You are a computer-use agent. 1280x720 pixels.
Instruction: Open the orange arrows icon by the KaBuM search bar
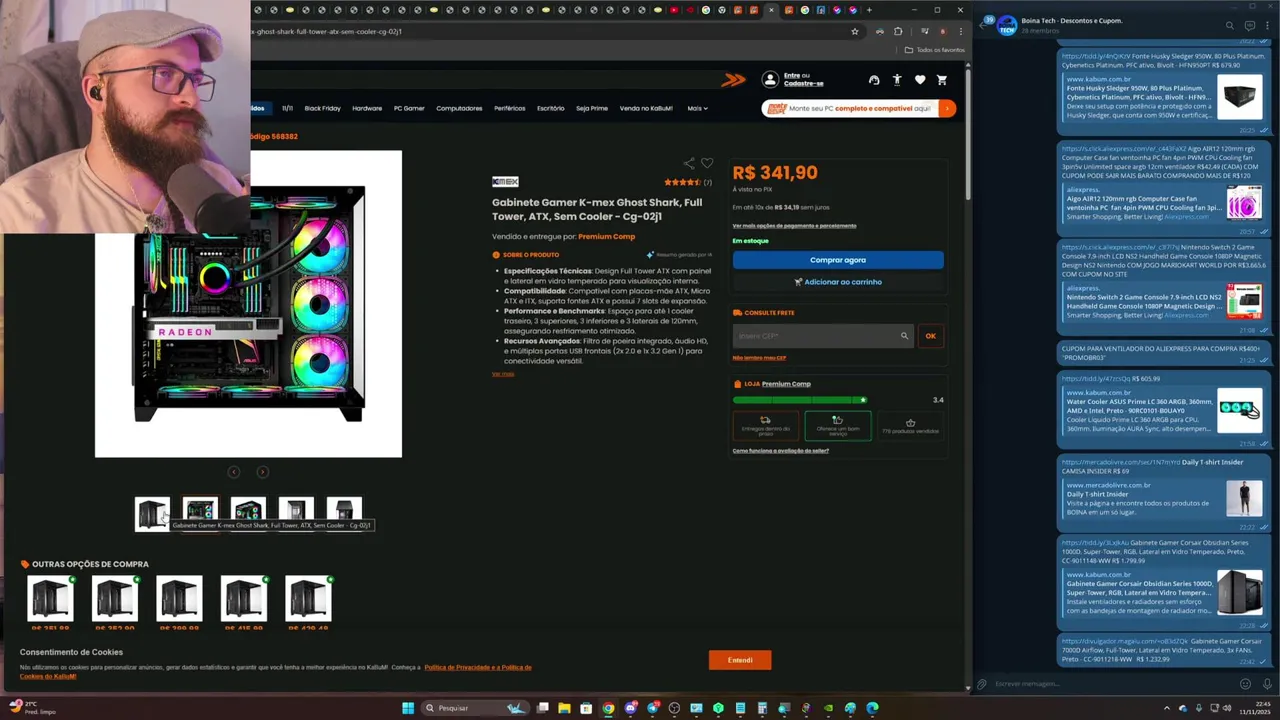(734, 80)
